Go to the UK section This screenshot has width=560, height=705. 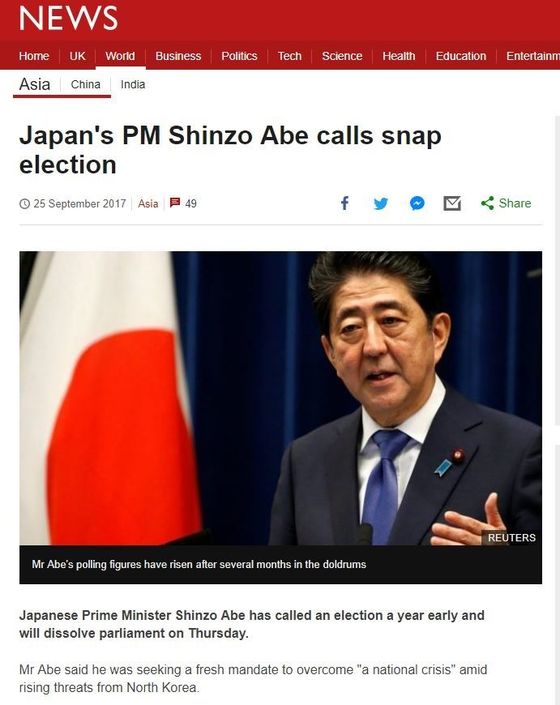[77, 56]
